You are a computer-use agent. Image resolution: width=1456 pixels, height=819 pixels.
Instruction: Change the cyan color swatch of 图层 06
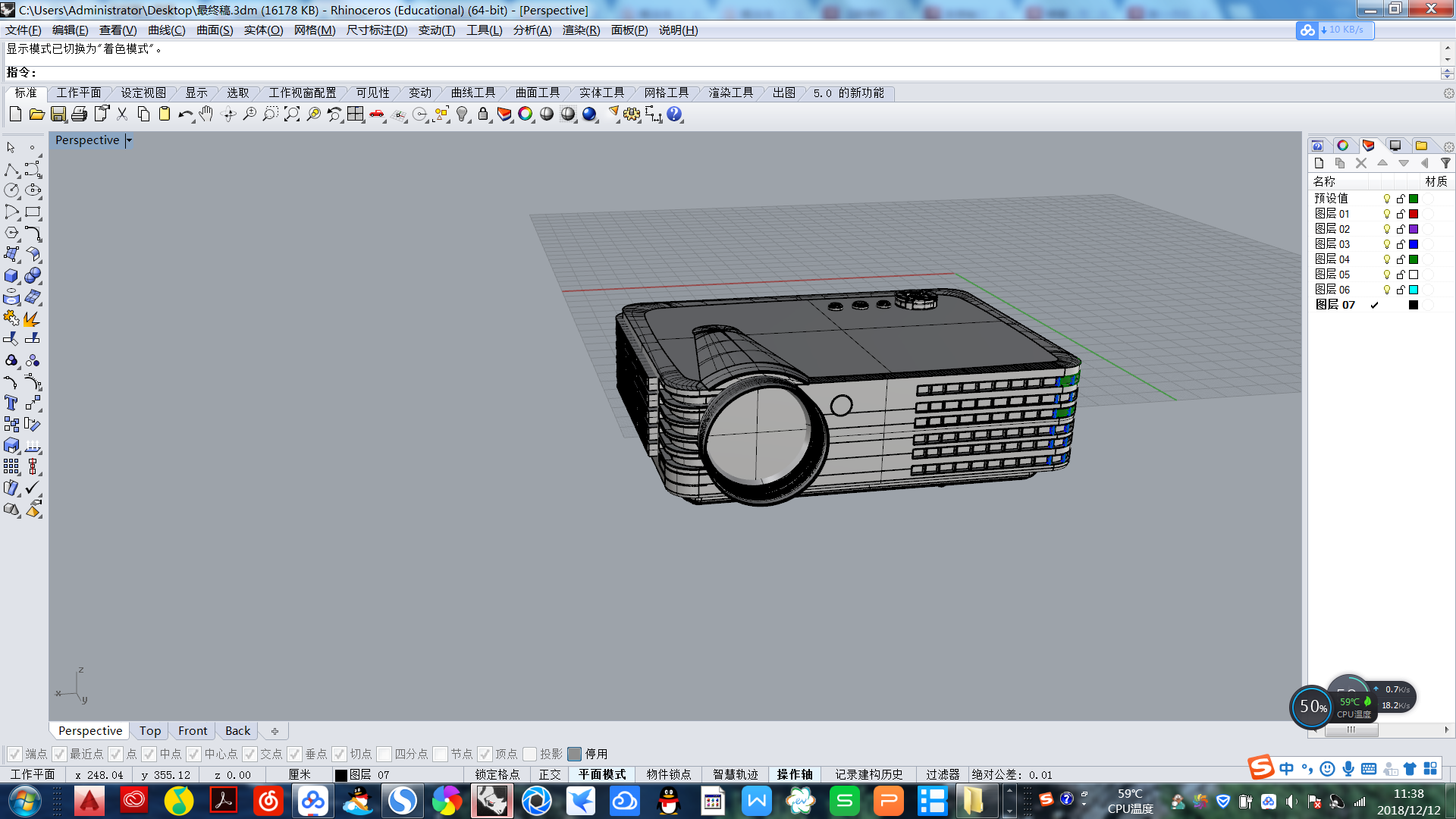(1414, 290)
